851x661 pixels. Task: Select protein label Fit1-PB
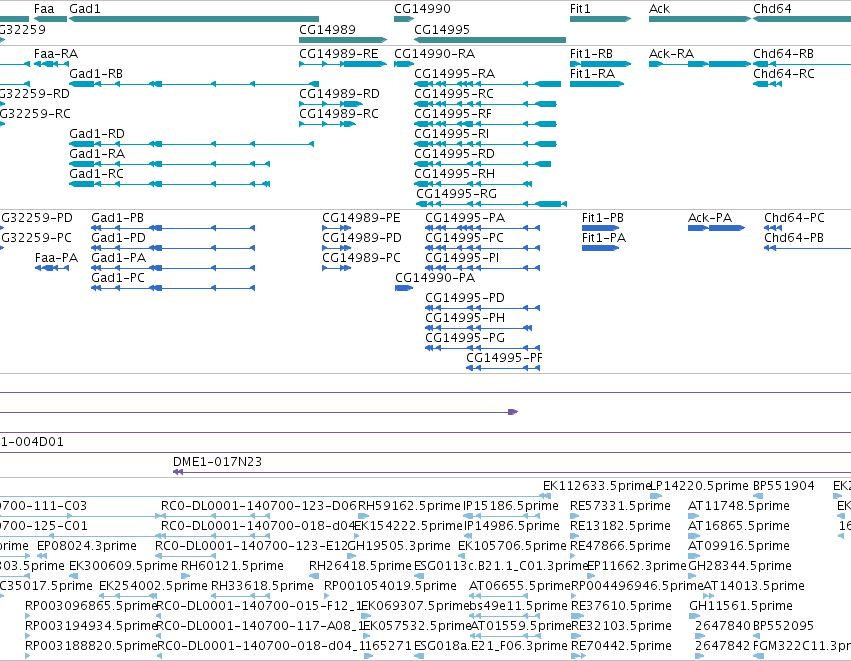point(602,218)
